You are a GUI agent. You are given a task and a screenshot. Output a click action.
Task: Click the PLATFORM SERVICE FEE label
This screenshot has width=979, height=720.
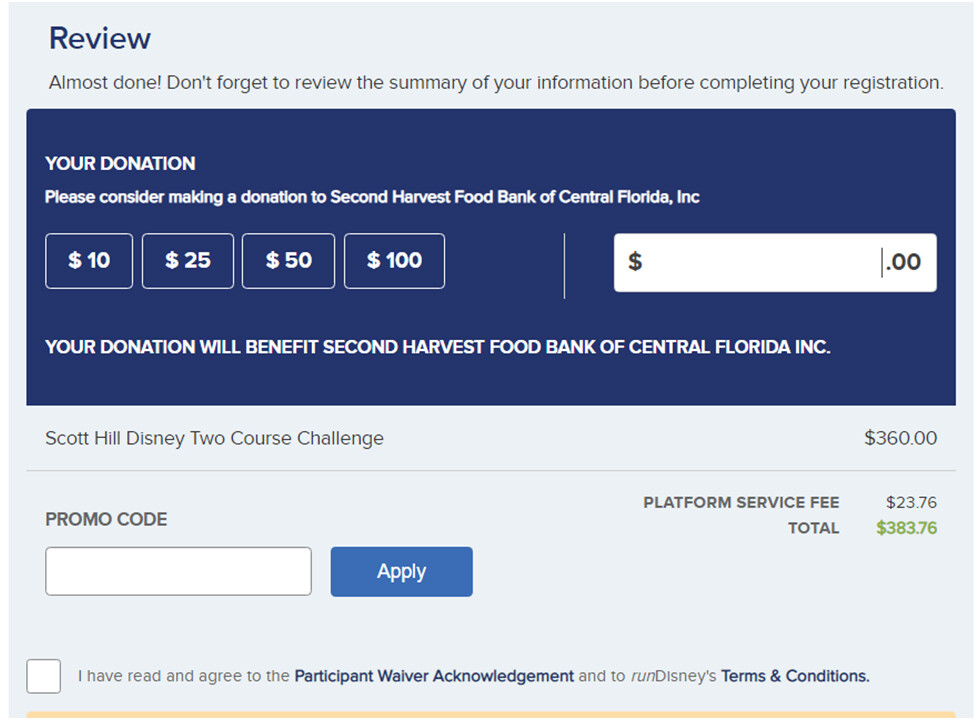[741, 502]
